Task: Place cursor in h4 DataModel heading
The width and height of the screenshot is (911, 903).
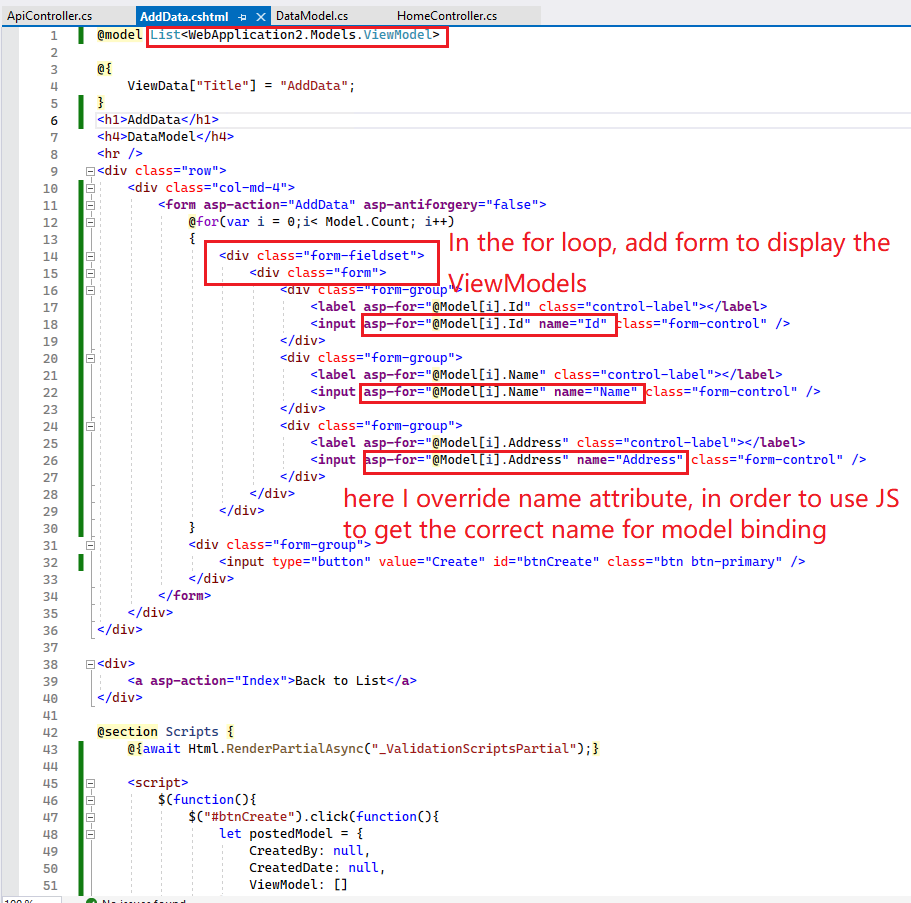Action: click(162, 137)
